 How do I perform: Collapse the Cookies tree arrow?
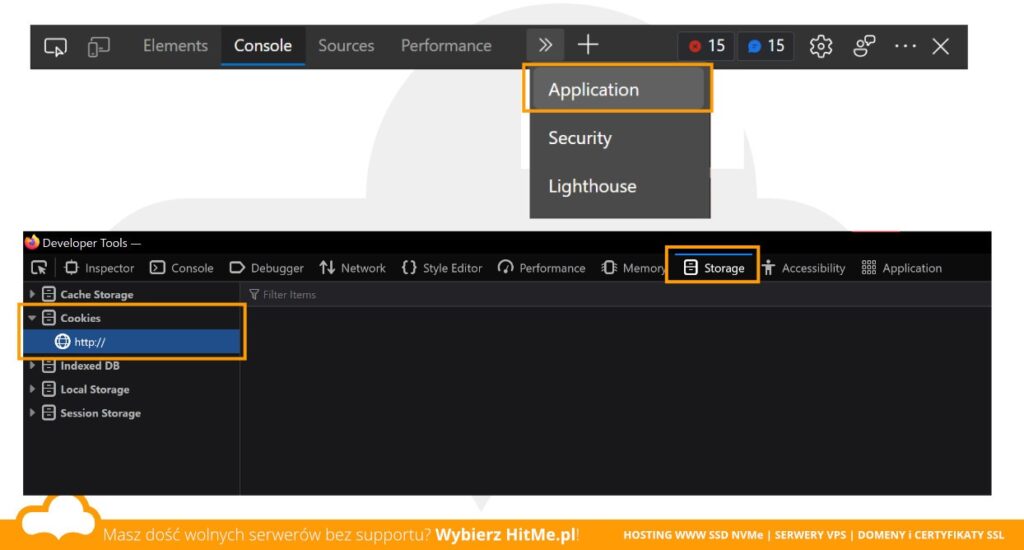32,318
